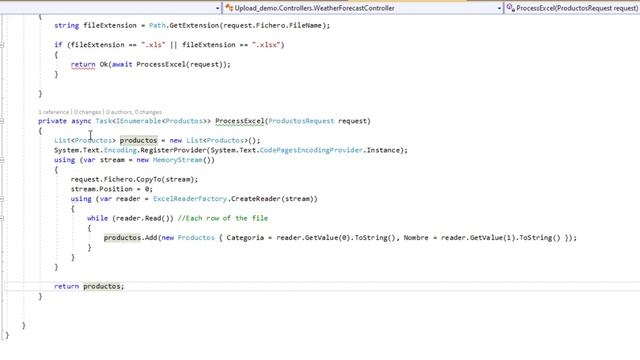Click the class icon beside WeatherForecastController
This screenshot has width=640, height=360.
[229, 8]
